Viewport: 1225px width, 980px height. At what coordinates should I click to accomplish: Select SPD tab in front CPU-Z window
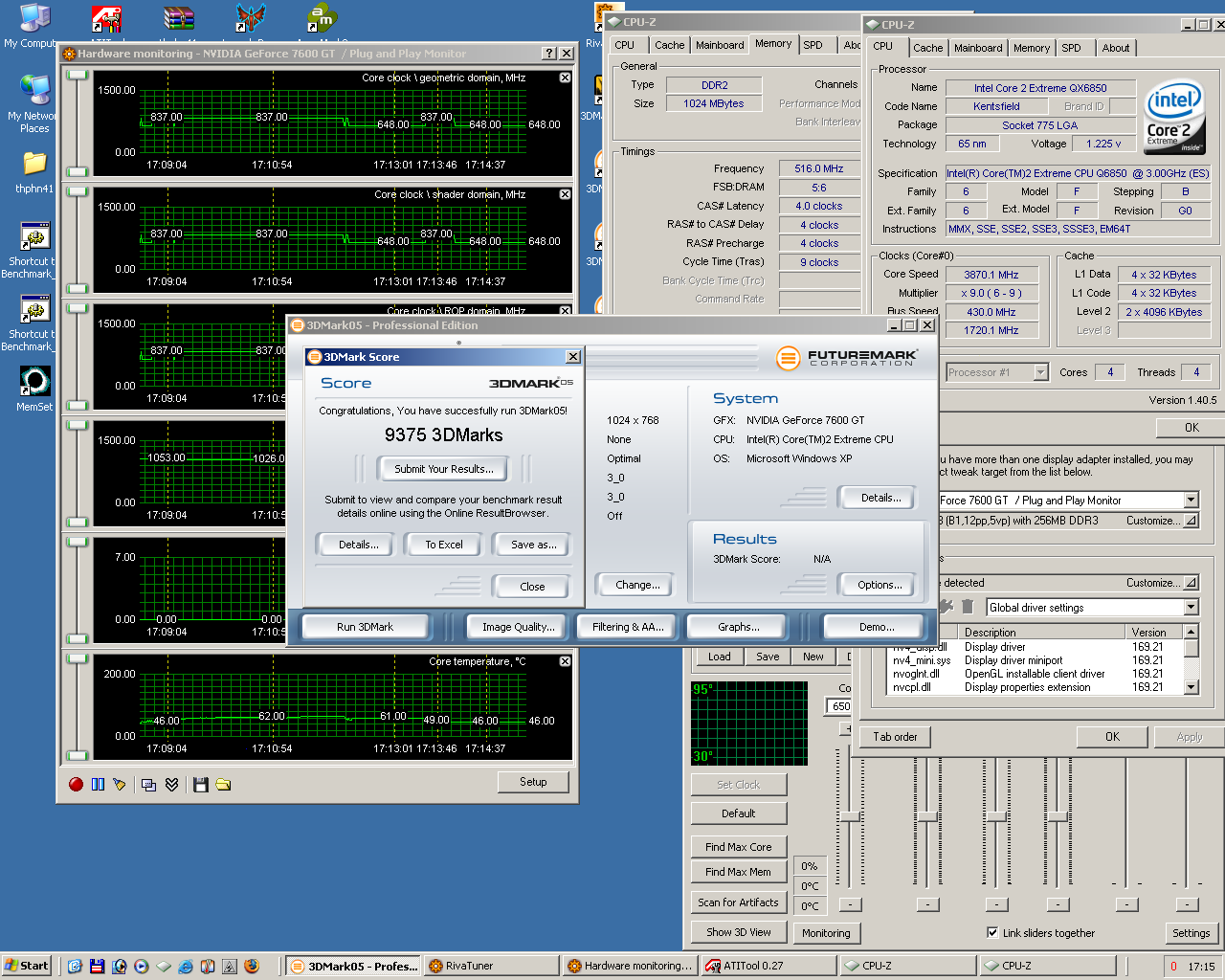click(1071, 48)
